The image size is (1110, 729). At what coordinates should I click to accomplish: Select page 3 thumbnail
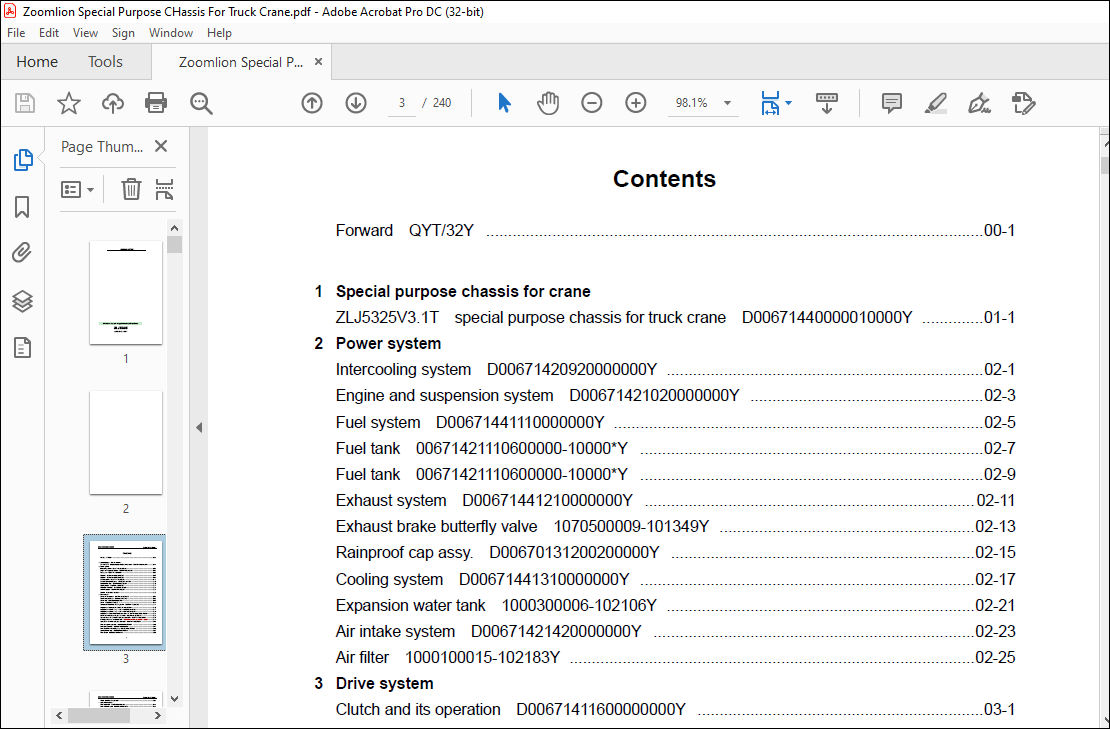click(x=125, y=592)
